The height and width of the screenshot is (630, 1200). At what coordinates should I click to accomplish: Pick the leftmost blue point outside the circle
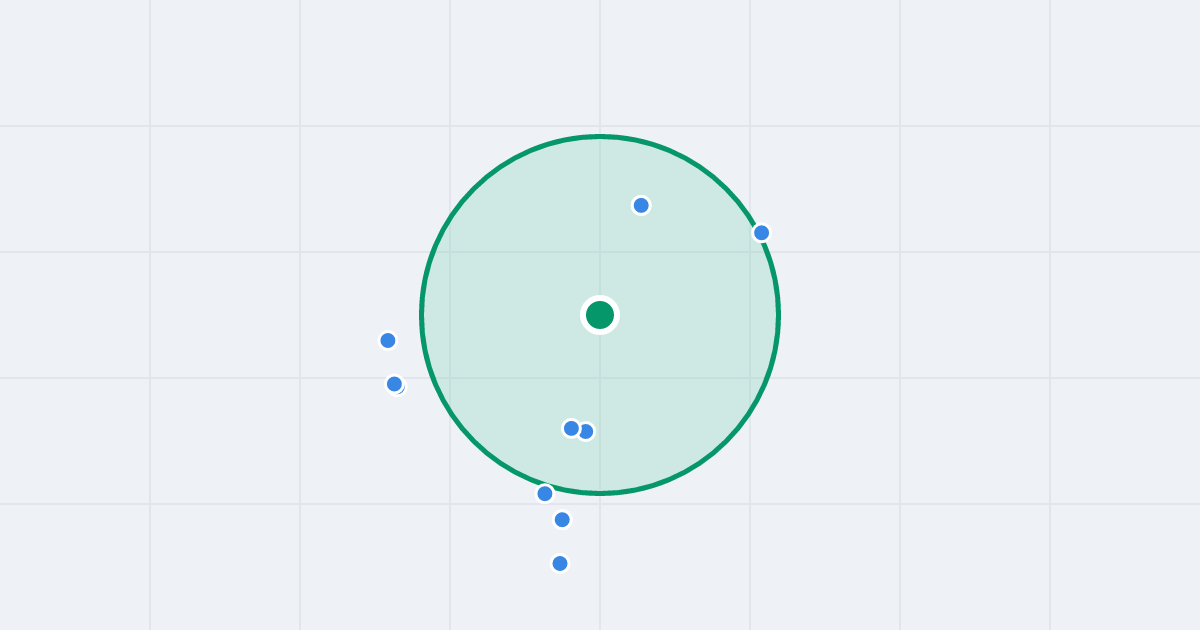point(388,340)
